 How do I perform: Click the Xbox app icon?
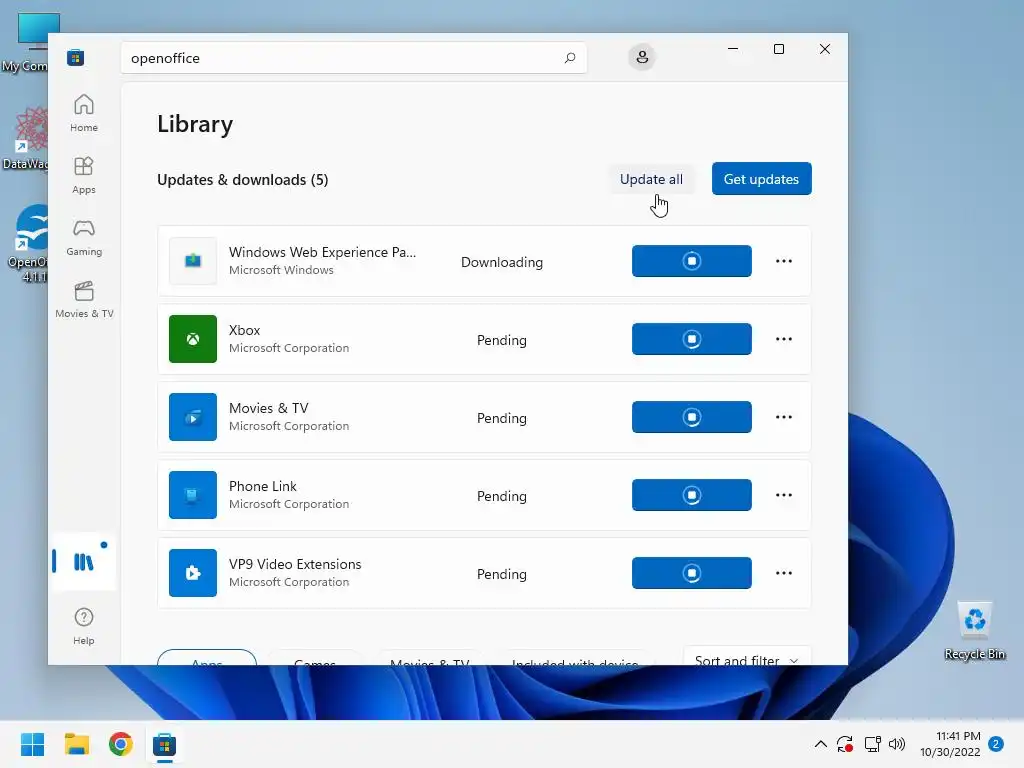click(193, 339)
